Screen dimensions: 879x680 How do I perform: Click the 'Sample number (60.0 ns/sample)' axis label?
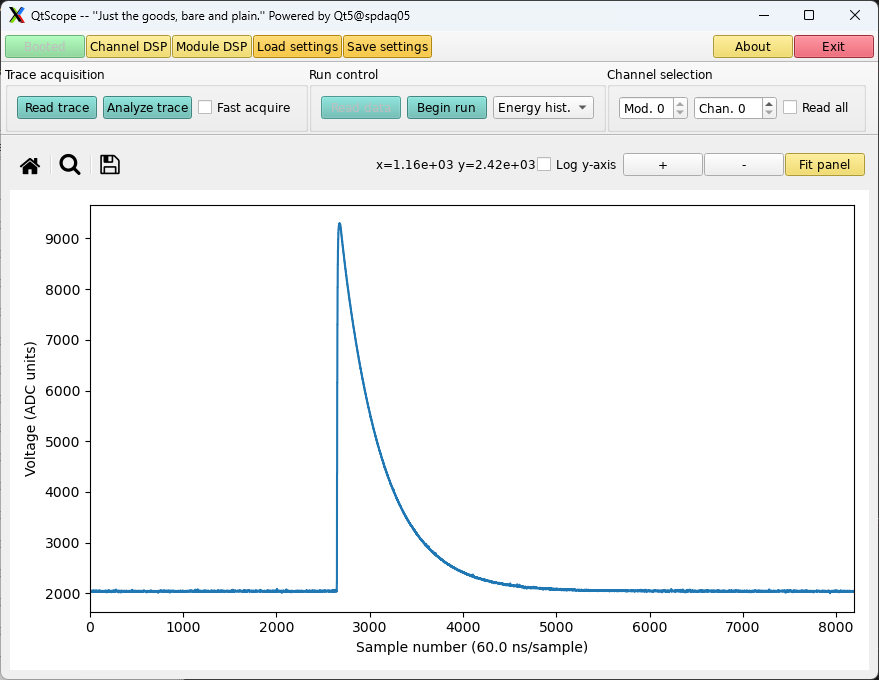coord(472,647)
